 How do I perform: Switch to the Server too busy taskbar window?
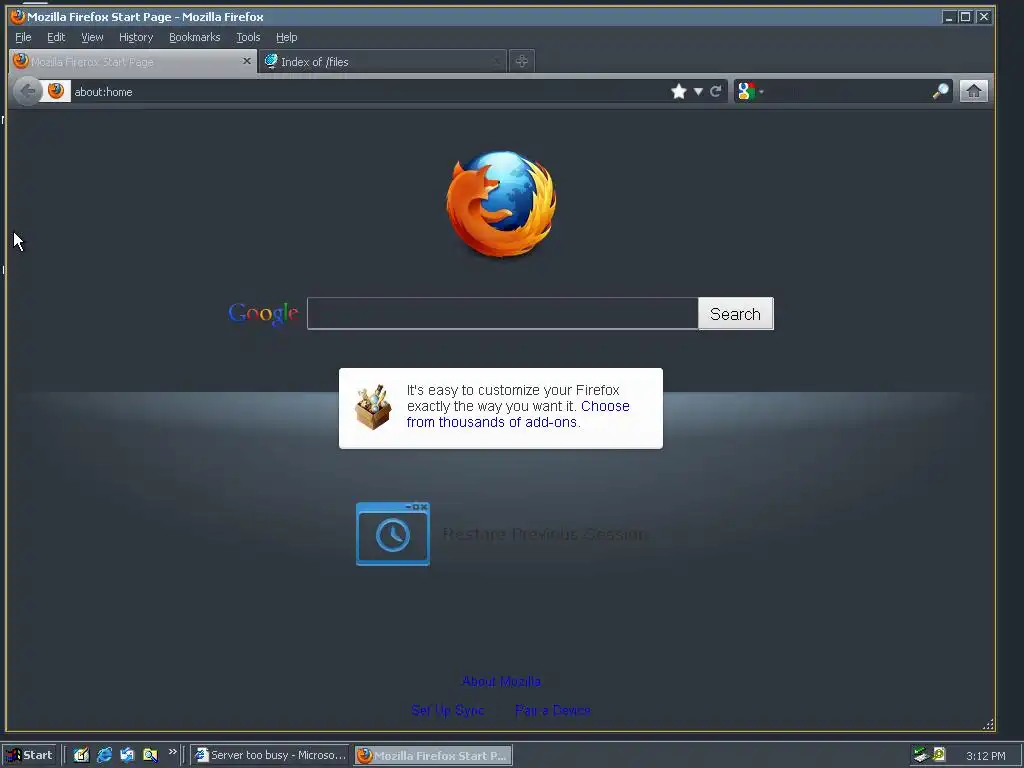tap(270, 755)
